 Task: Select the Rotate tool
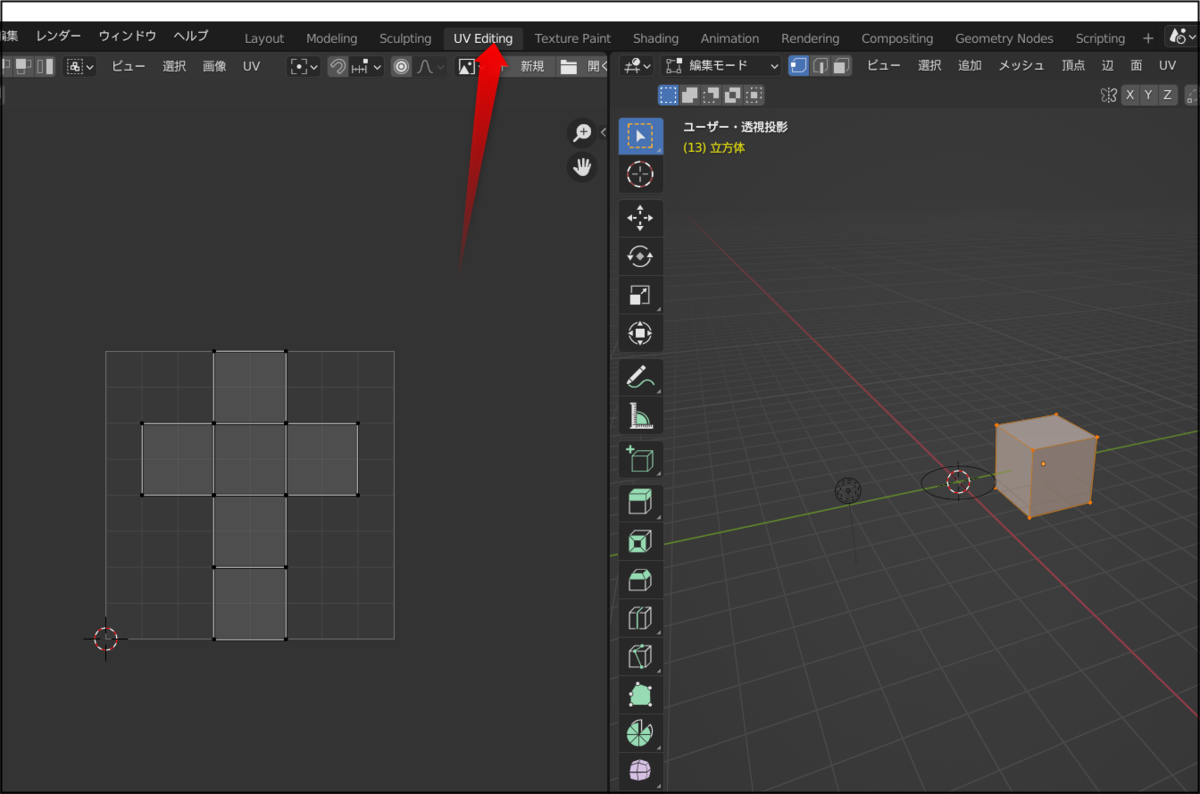(640, 256)
